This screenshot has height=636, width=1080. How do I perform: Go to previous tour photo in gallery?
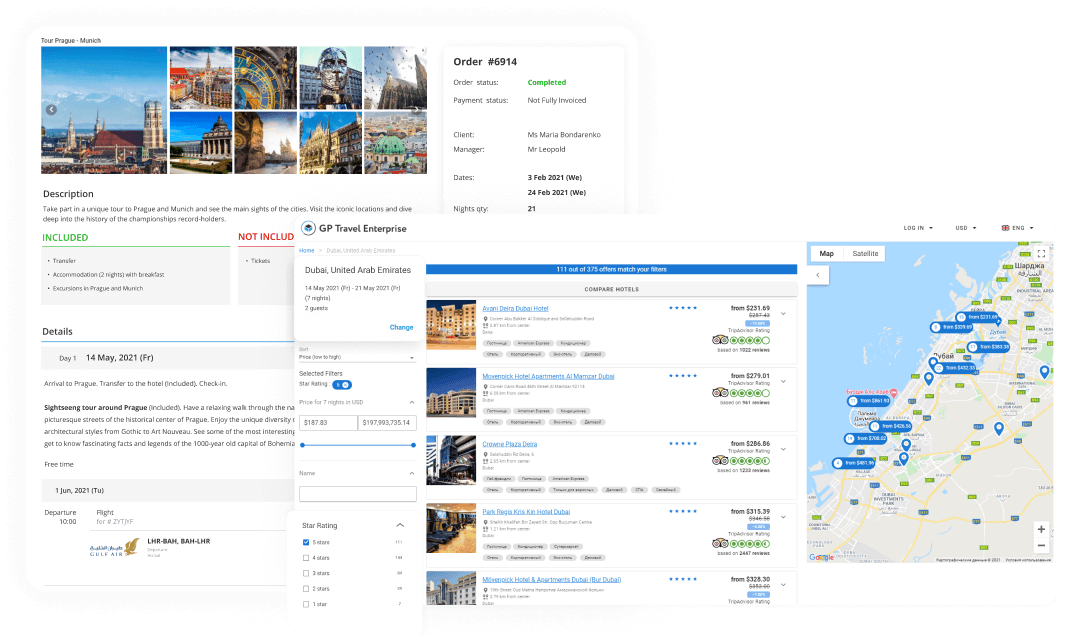click(51, 110)
